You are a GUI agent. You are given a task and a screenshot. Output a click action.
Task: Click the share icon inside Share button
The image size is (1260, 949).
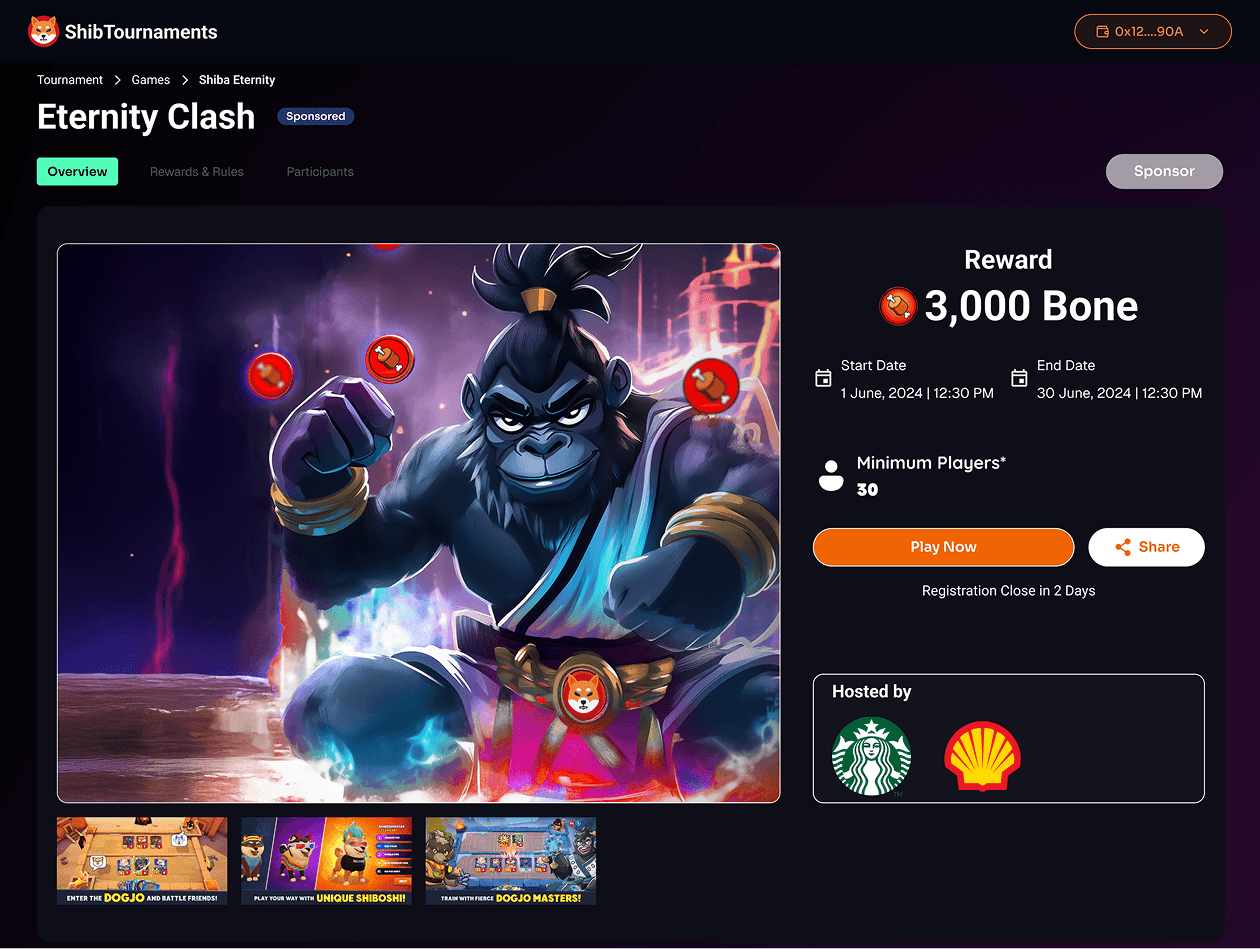coord(1123,547)
